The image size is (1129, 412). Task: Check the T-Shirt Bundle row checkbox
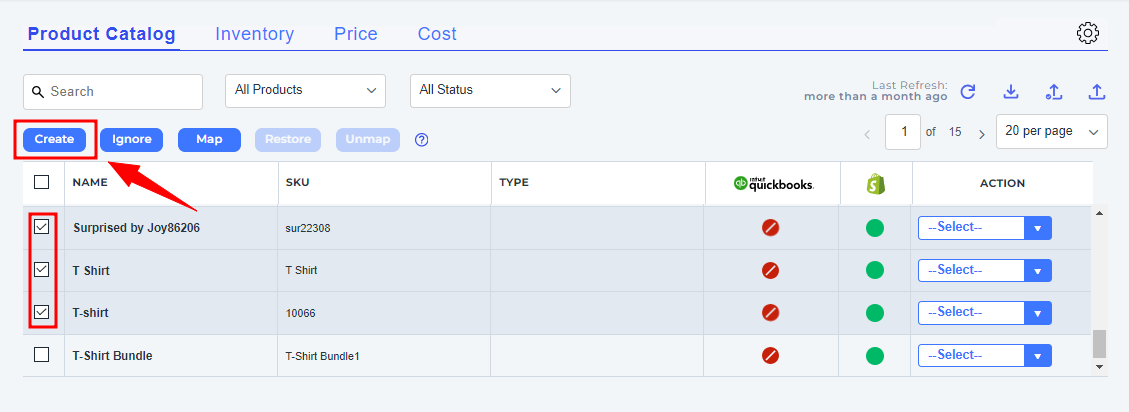pos(41,355)
